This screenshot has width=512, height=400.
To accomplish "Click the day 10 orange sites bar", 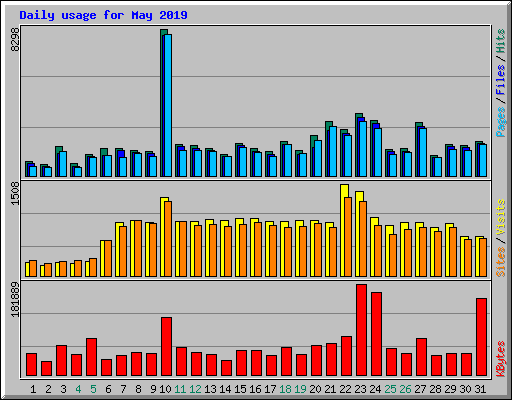I will (x=168, y=239).
